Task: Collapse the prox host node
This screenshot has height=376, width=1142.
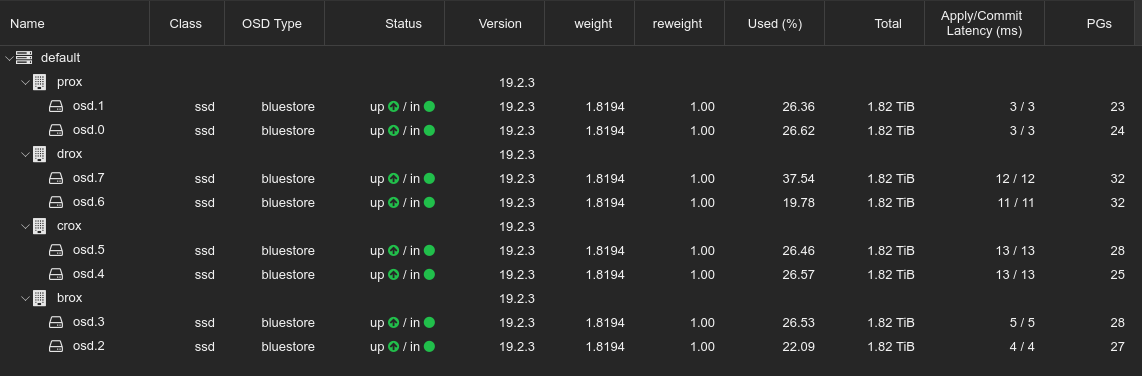Action: 25,82
